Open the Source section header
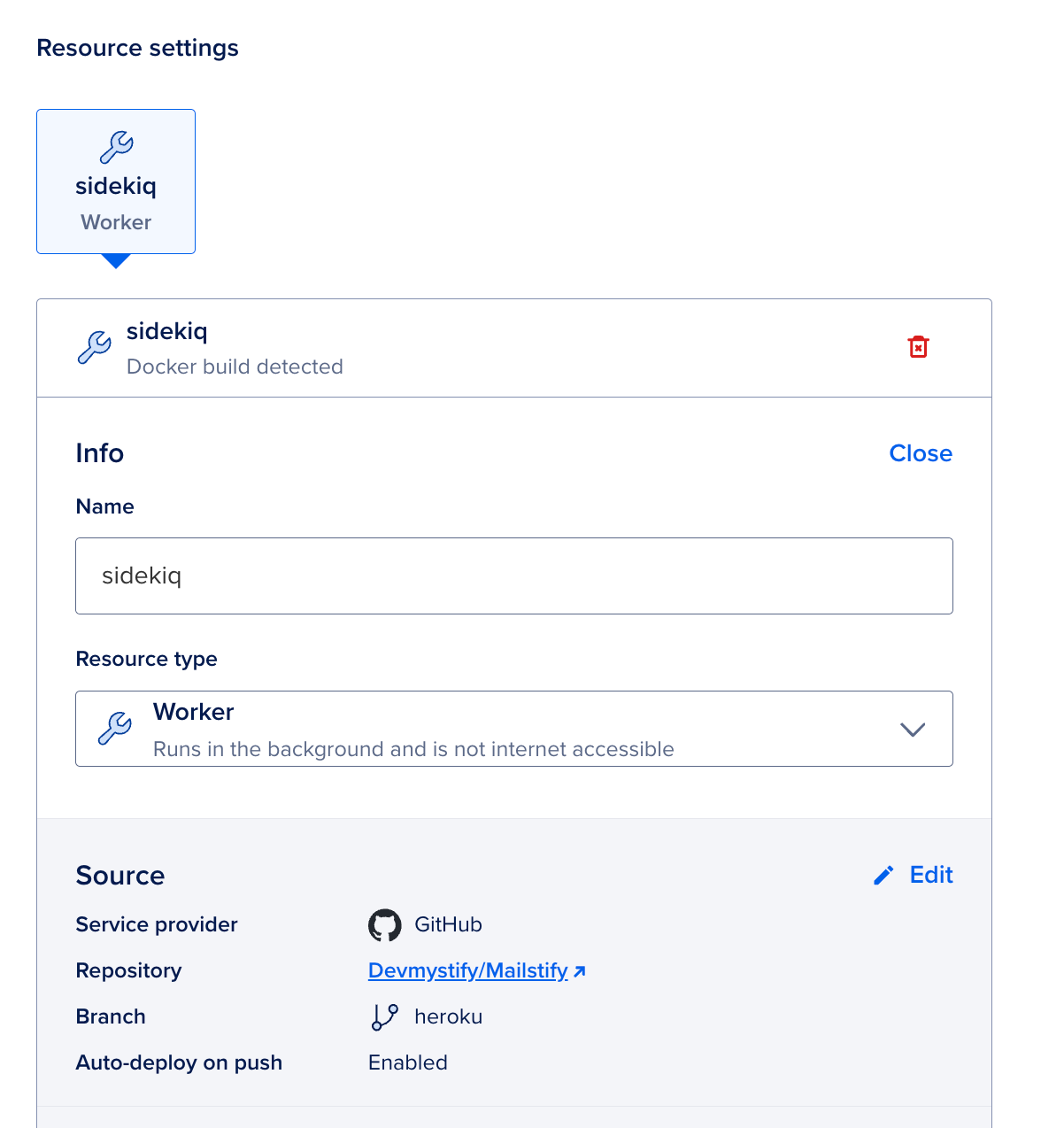Screen dimensions: 1064x1128 pos(120,876)
